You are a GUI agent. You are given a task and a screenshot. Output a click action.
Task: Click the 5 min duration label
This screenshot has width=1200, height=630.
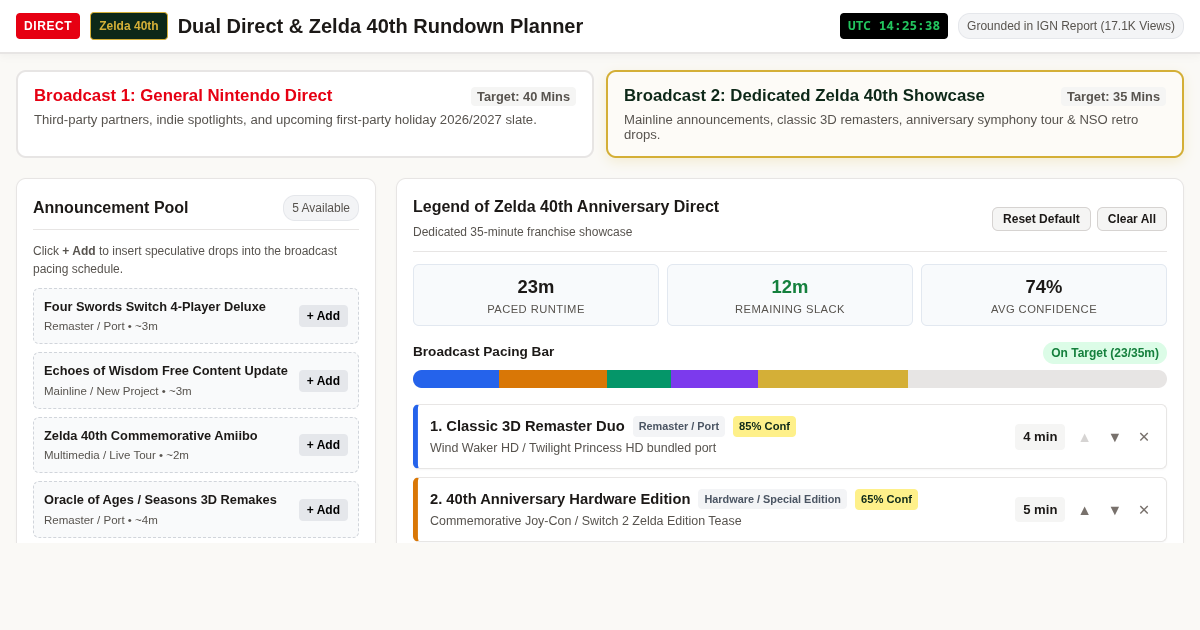coord(1040,510)
